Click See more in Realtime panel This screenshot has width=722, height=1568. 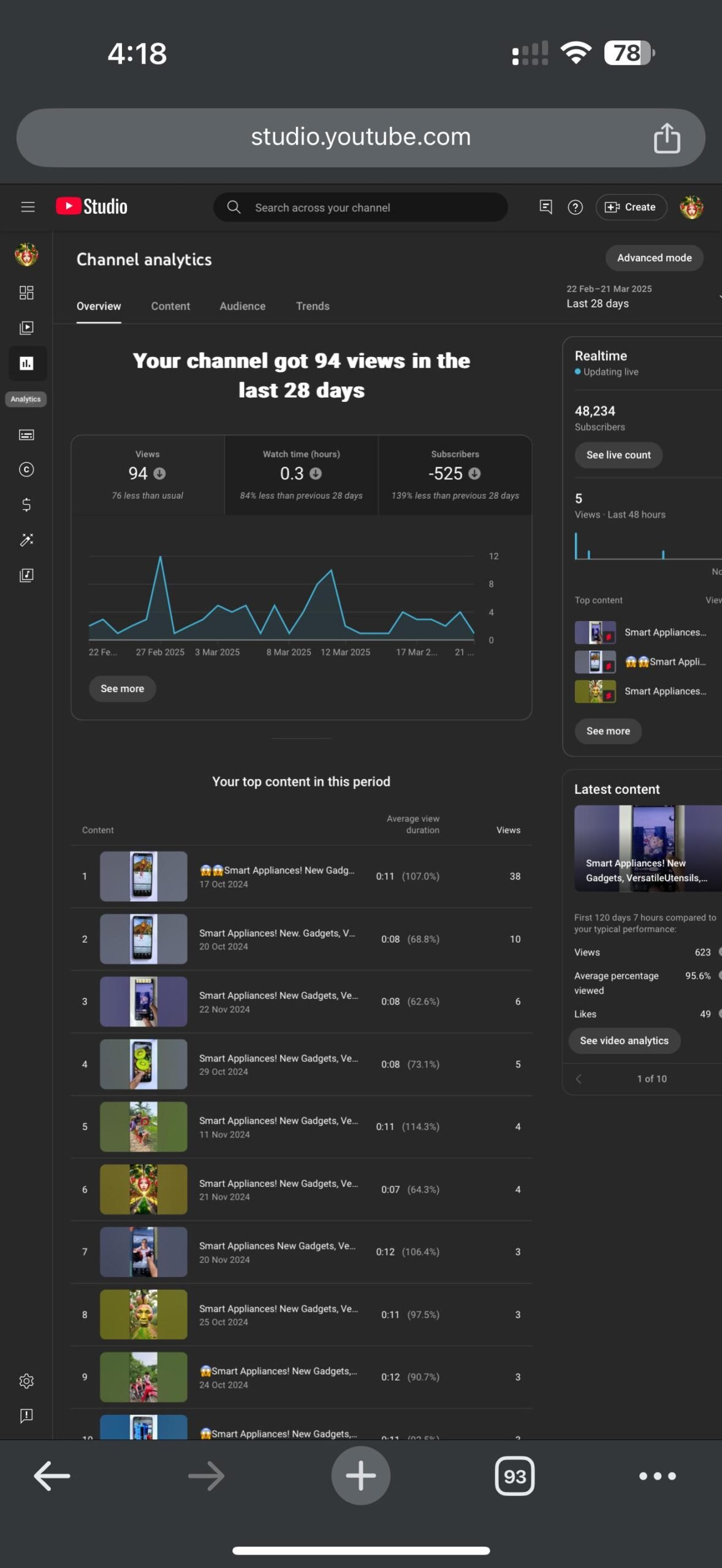tap(608, 731)
